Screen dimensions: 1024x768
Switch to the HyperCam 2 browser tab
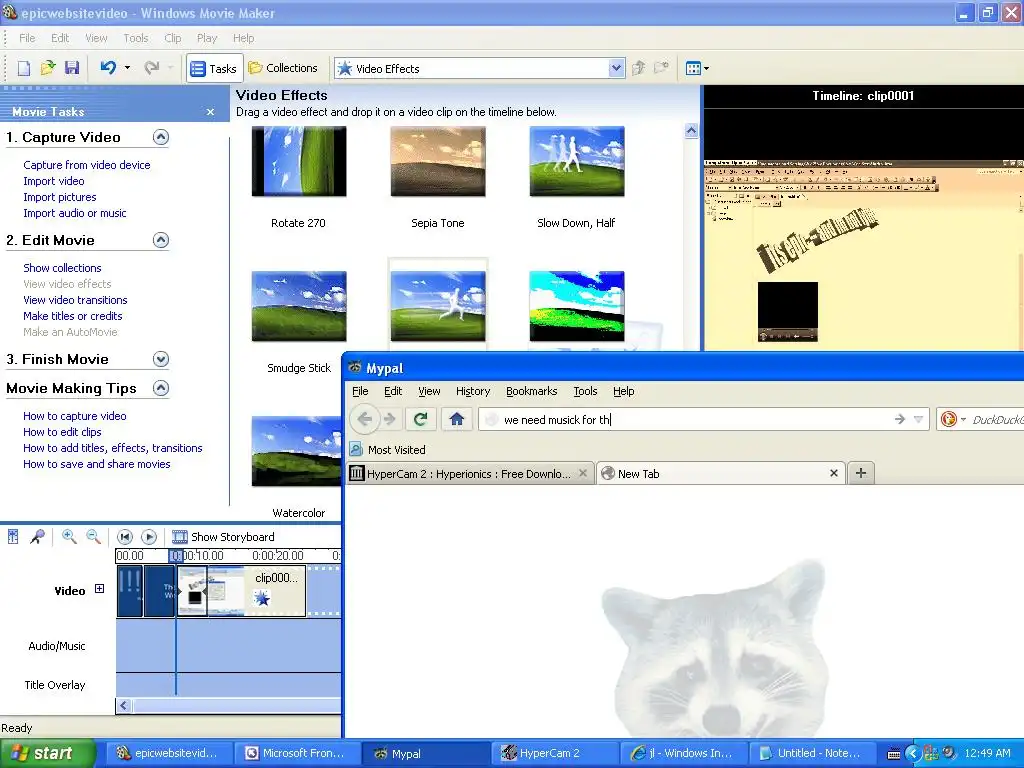click(x=470, y=473)
